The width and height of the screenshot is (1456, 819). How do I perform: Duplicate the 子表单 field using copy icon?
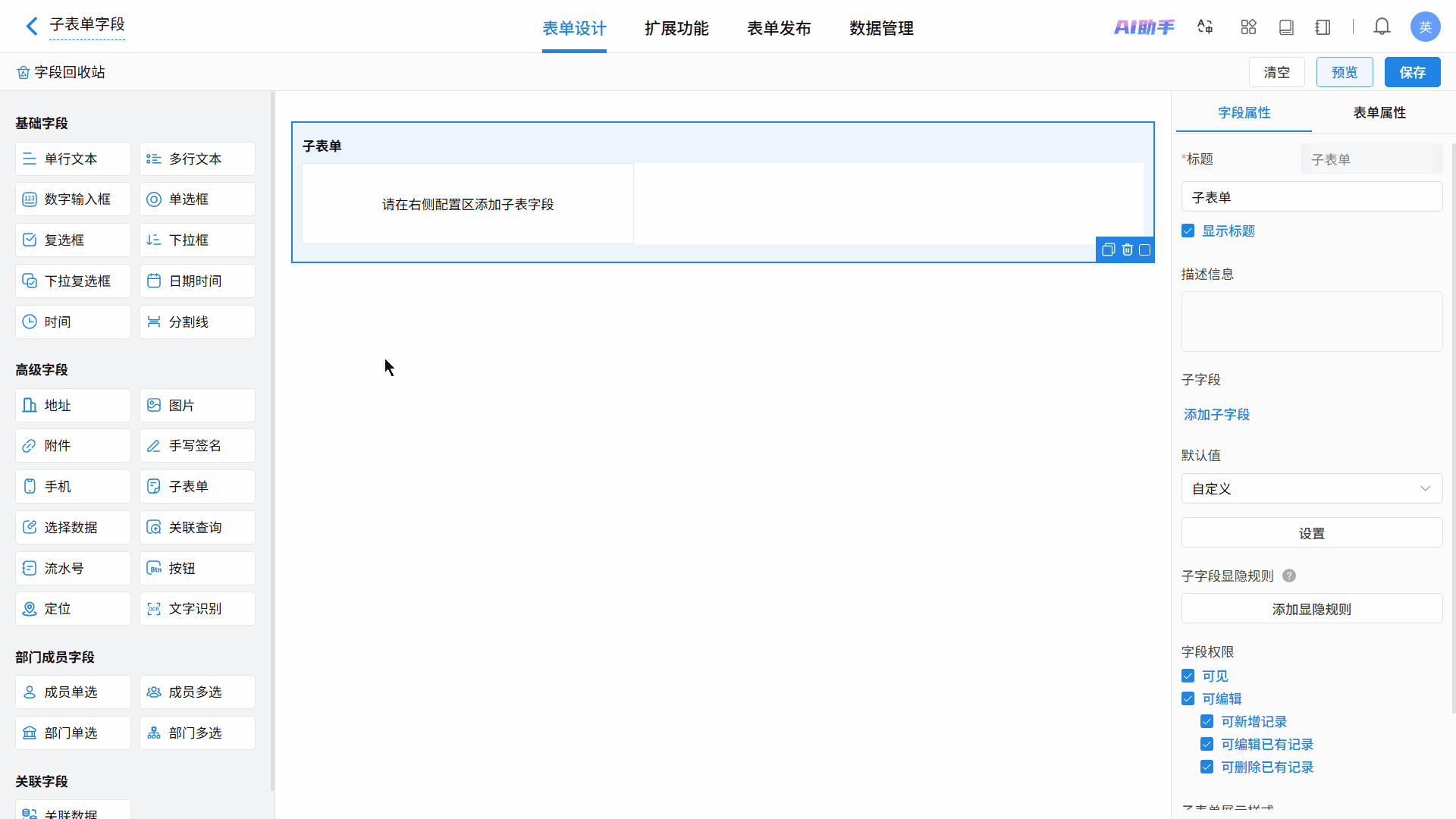coord(1108,250)
